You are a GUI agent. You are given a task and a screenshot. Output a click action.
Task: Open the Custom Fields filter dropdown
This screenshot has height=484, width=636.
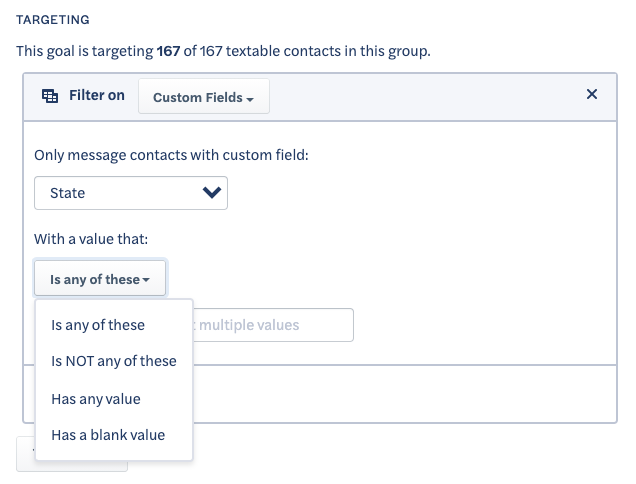point(204,97)
